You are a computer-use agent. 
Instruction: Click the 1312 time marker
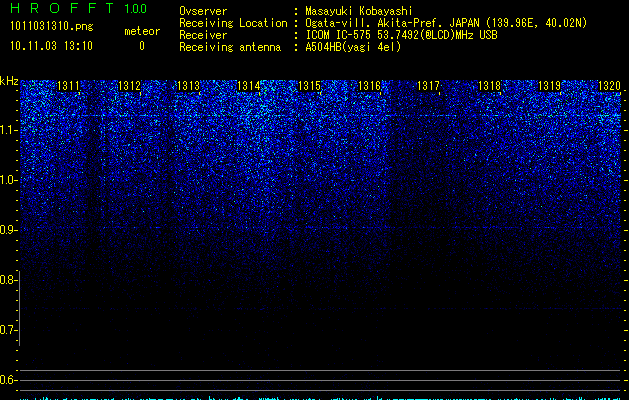click(x=130, y=86)
